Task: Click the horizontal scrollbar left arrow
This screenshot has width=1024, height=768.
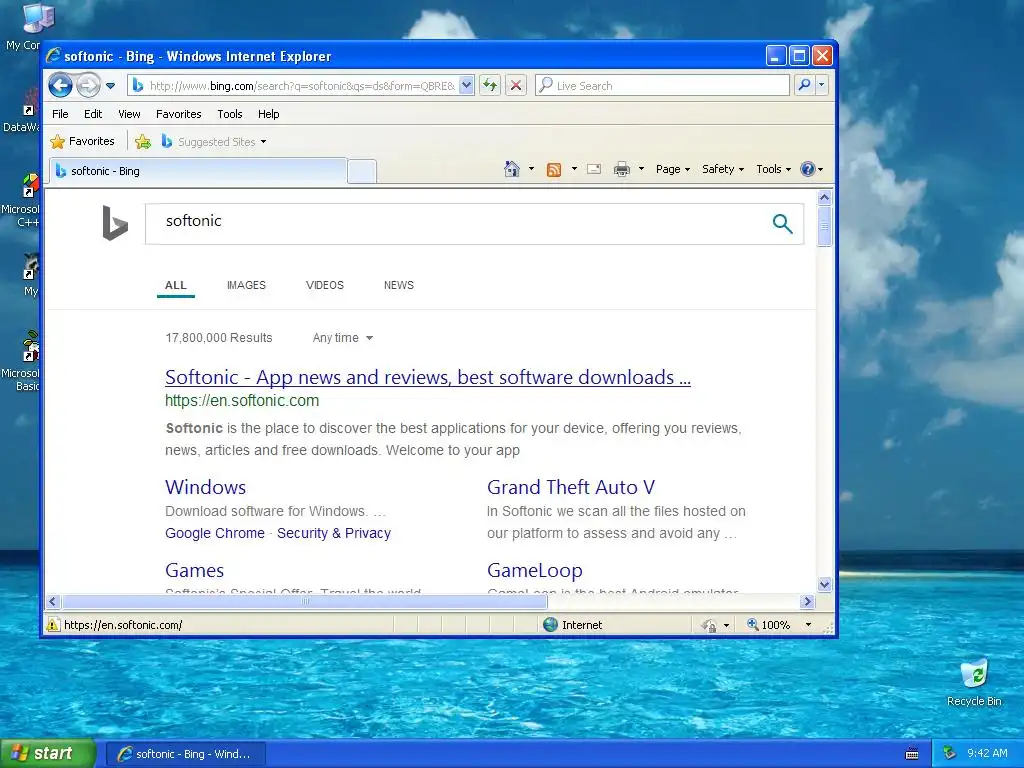Action: coord(54,601)
